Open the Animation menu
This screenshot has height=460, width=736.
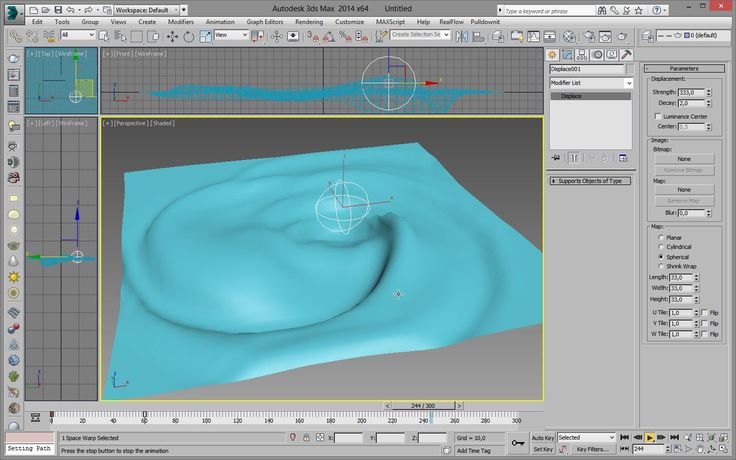[220, 22]
